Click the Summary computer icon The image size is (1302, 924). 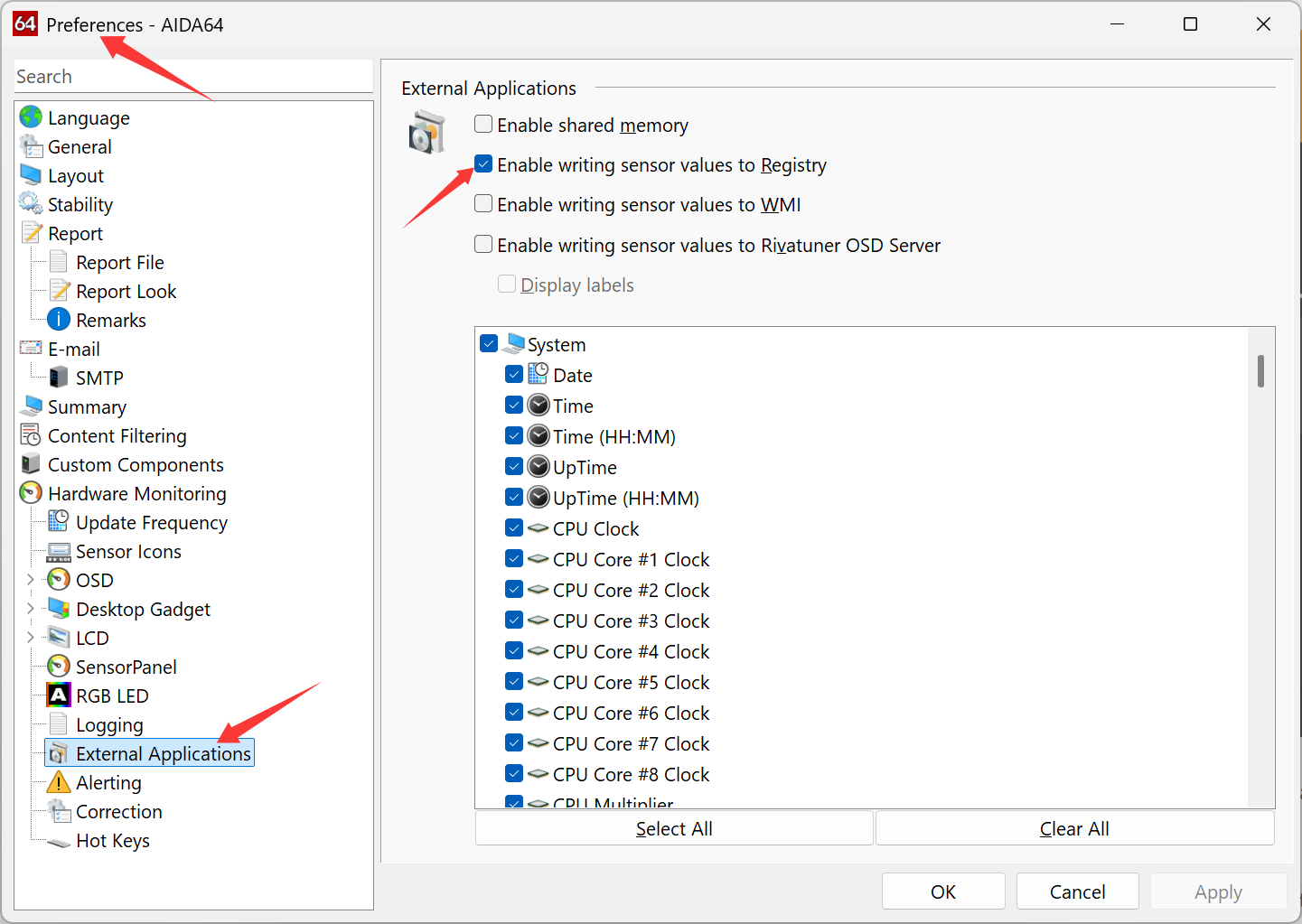(31, 406)
